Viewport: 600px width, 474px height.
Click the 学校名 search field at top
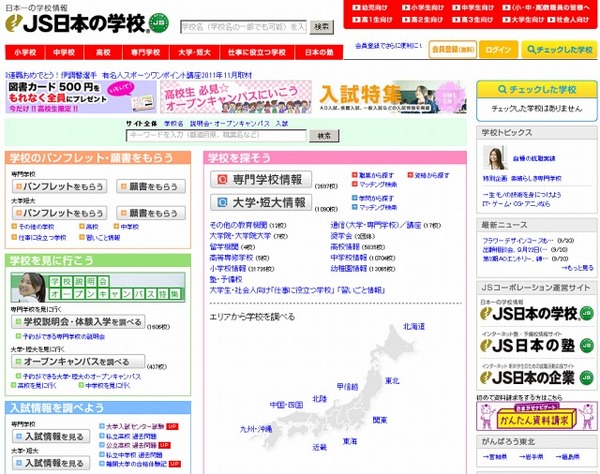244,27
